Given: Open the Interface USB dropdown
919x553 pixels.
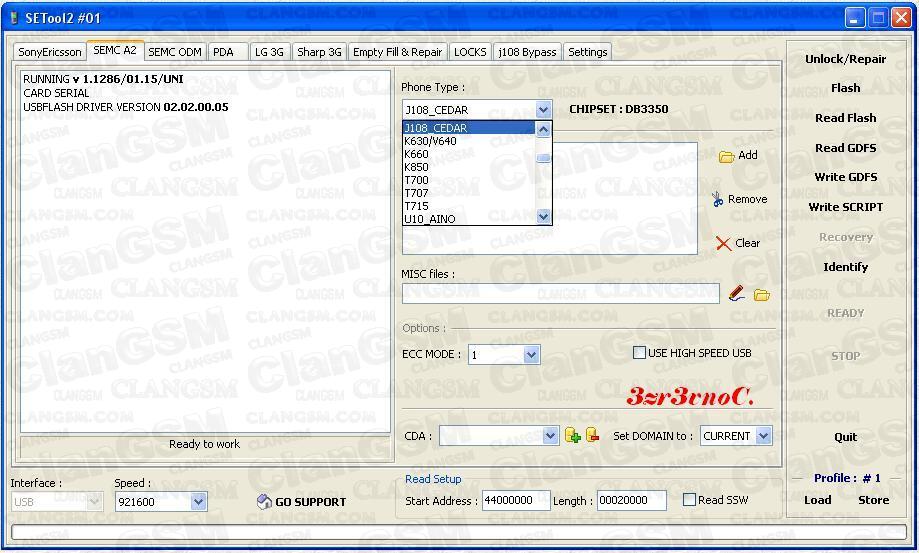Looking at the screenshot, I should (x=94, y=501).
